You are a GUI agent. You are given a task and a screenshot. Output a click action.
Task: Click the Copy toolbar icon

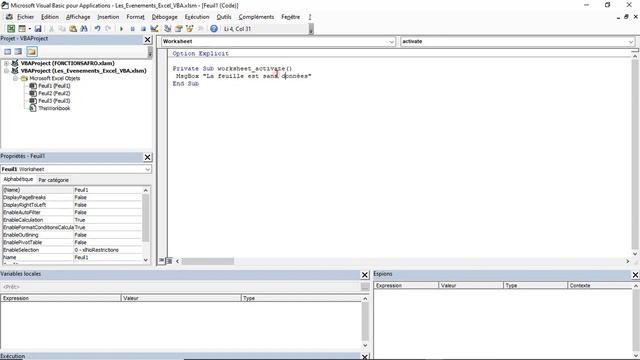coord(62,29)
